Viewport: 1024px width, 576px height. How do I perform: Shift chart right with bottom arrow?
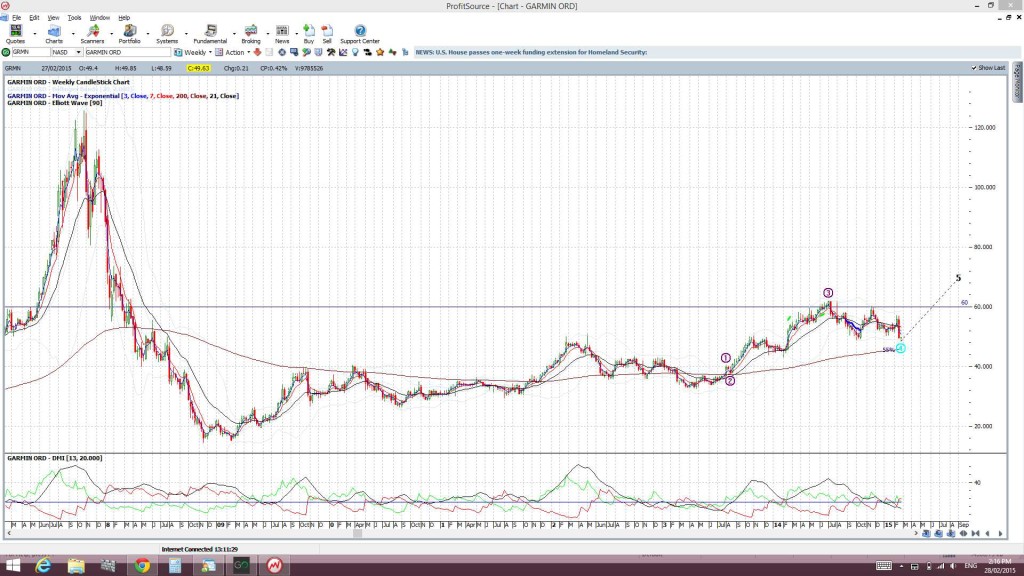click(x=1000, y=534)
